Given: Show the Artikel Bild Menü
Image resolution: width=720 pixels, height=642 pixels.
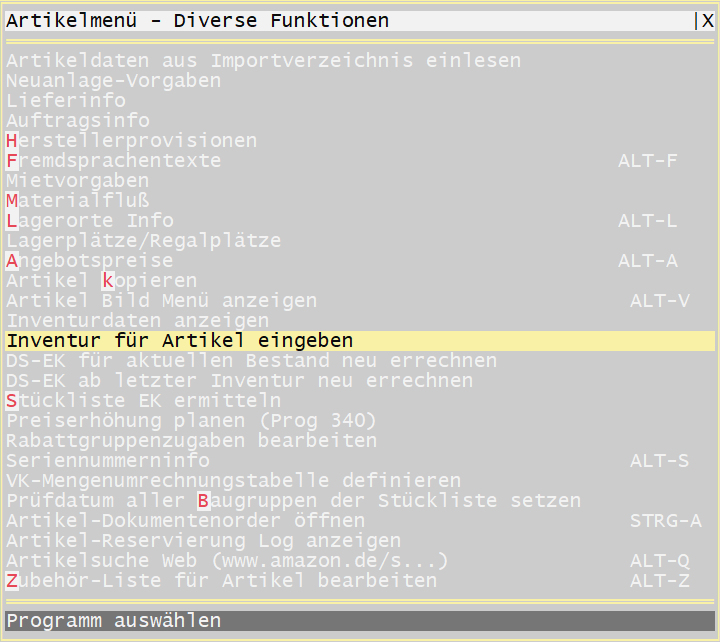Looking at the screenshot, I should point(162,301).
